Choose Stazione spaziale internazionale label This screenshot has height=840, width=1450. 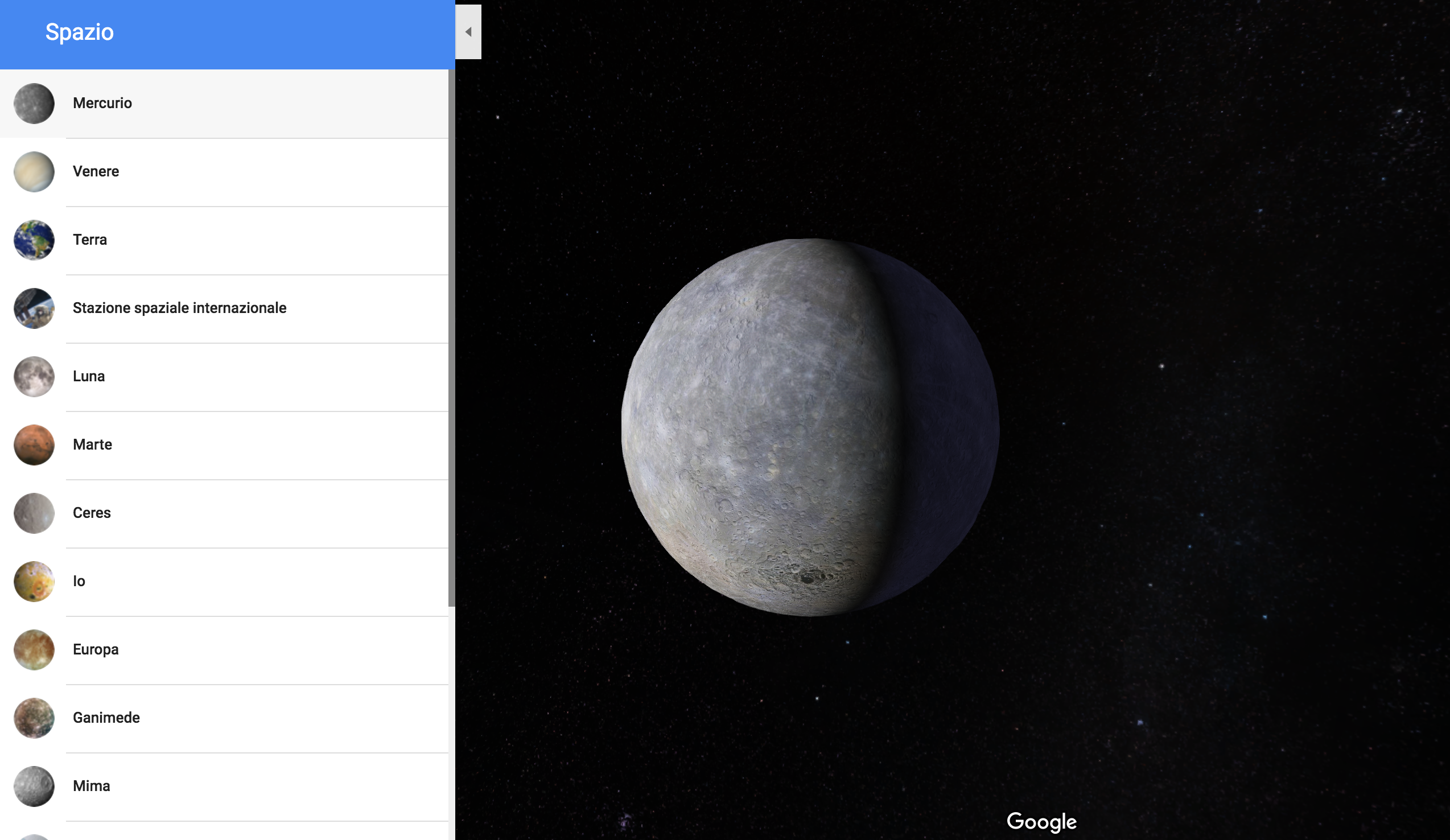[x=179, y=308]
